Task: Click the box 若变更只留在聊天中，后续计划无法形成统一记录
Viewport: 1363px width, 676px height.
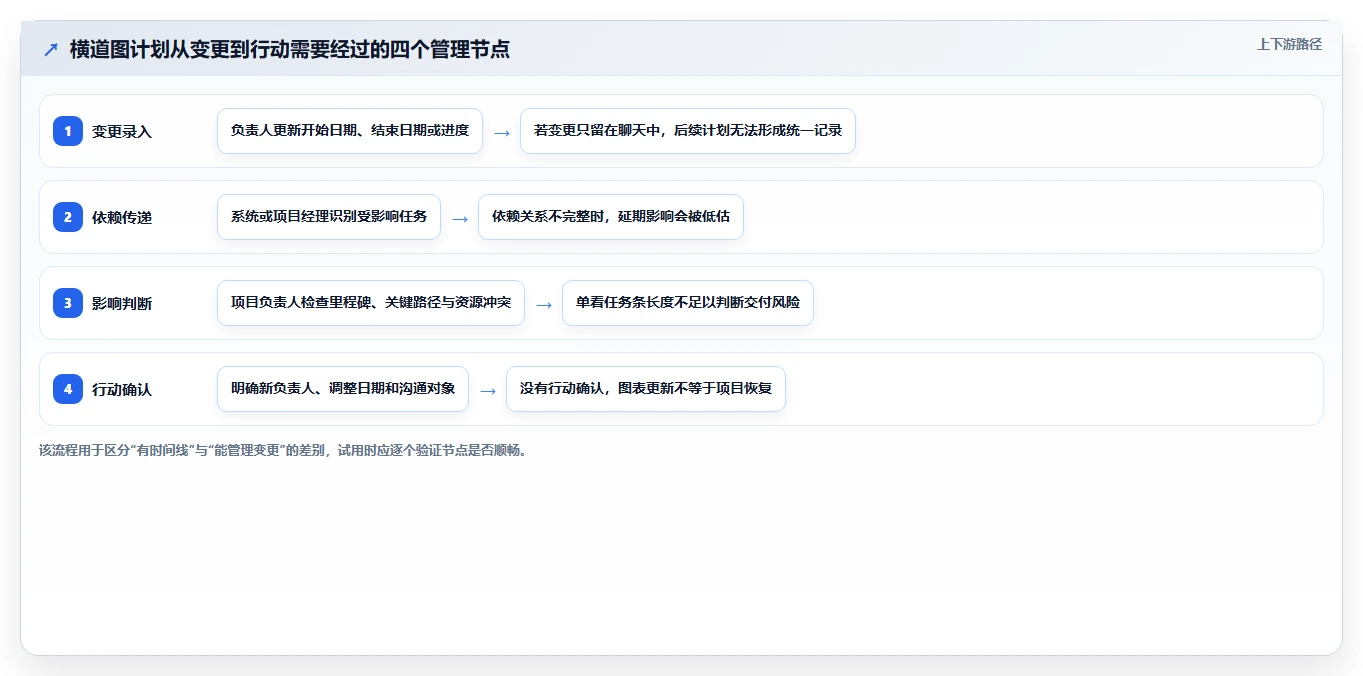Action: coord(688,131)
